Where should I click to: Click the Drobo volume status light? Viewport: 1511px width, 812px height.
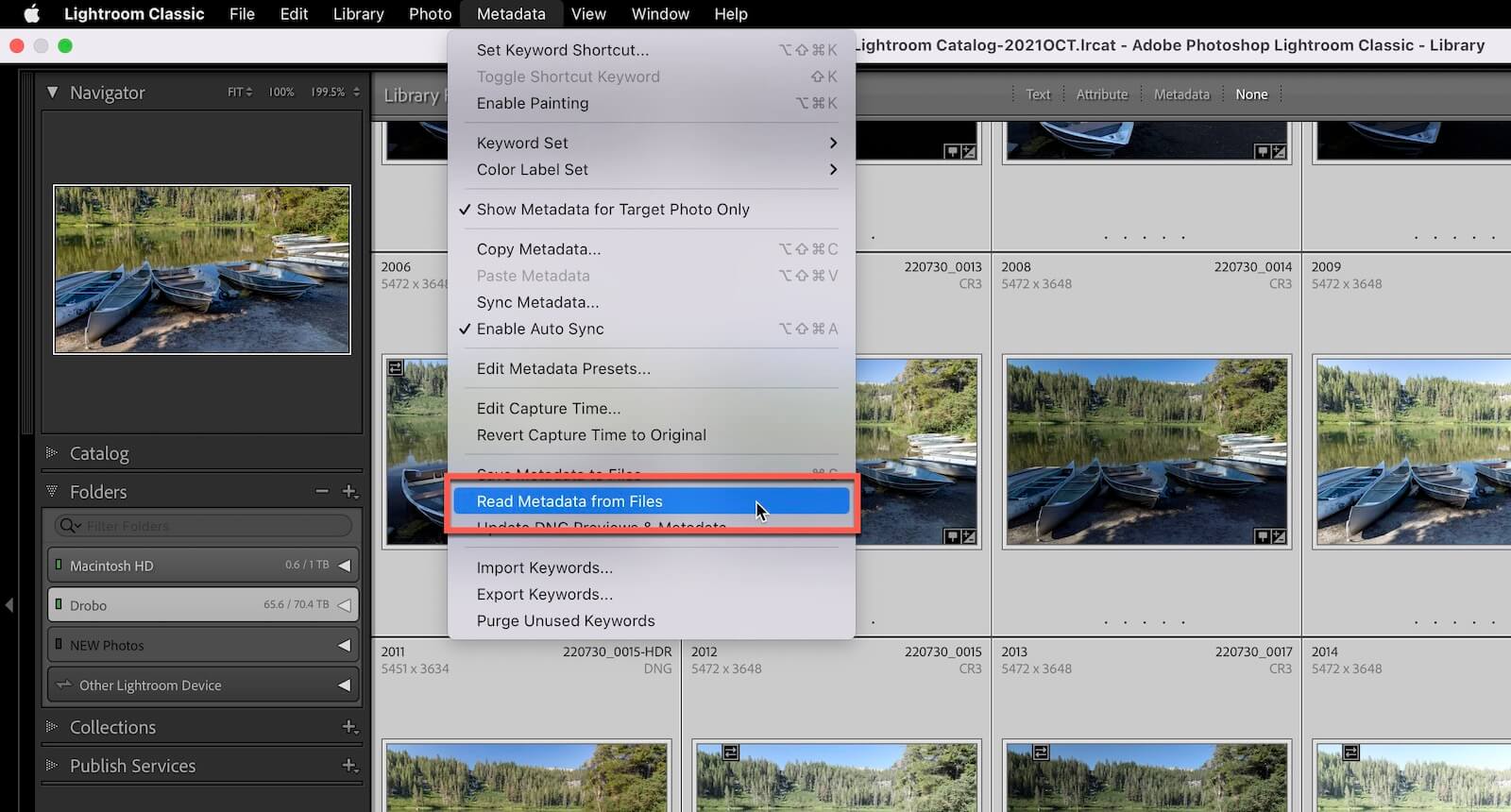pos(59,604)
